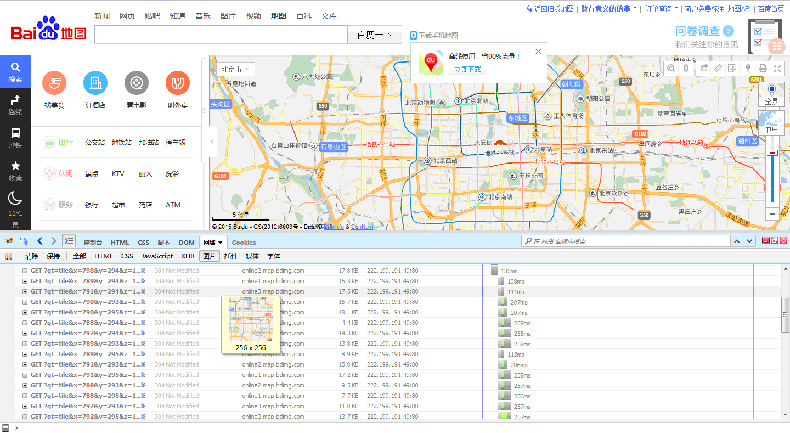This screenshot has height=433, width=790.
Task: Click the Firebug search previous arrow
Action: coord(737,241)
